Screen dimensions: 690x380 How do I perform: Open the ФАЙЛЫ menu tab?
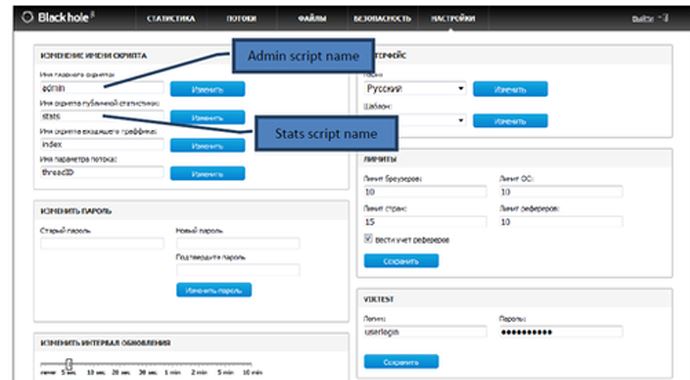point(312,18)
